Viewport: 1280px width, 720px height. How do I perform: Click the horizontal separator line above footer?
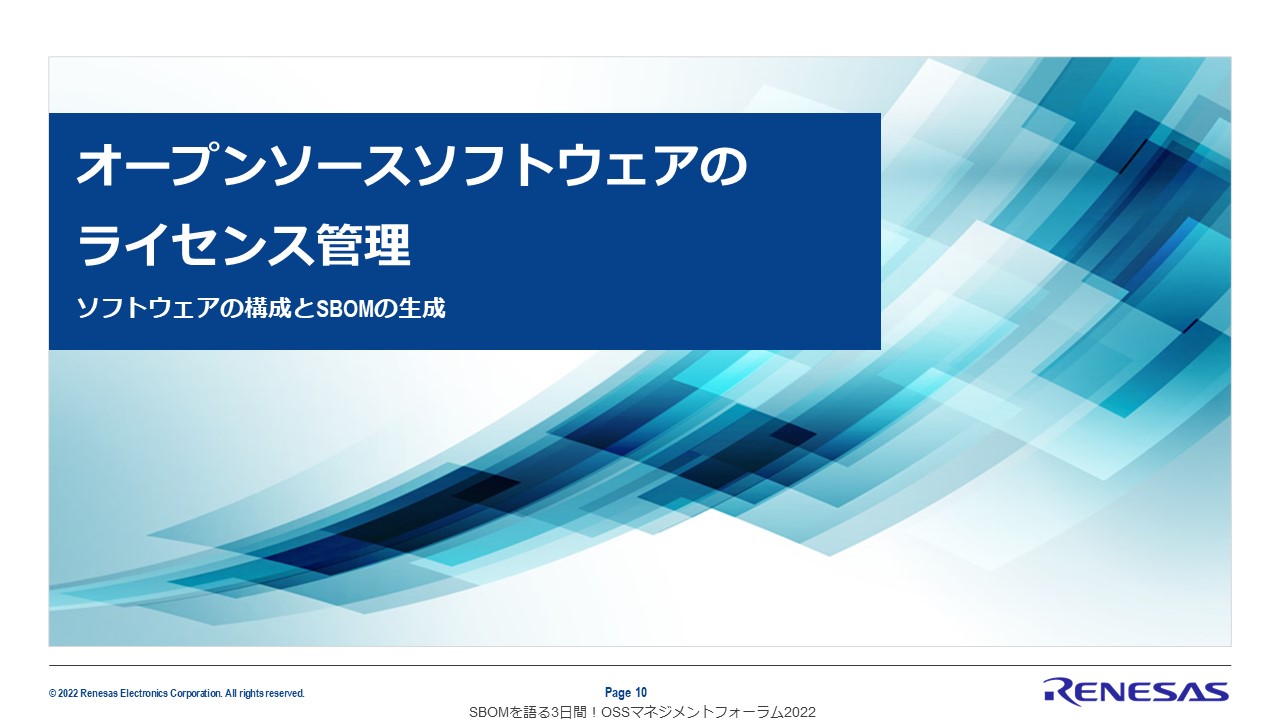click(x=640, y=665)
